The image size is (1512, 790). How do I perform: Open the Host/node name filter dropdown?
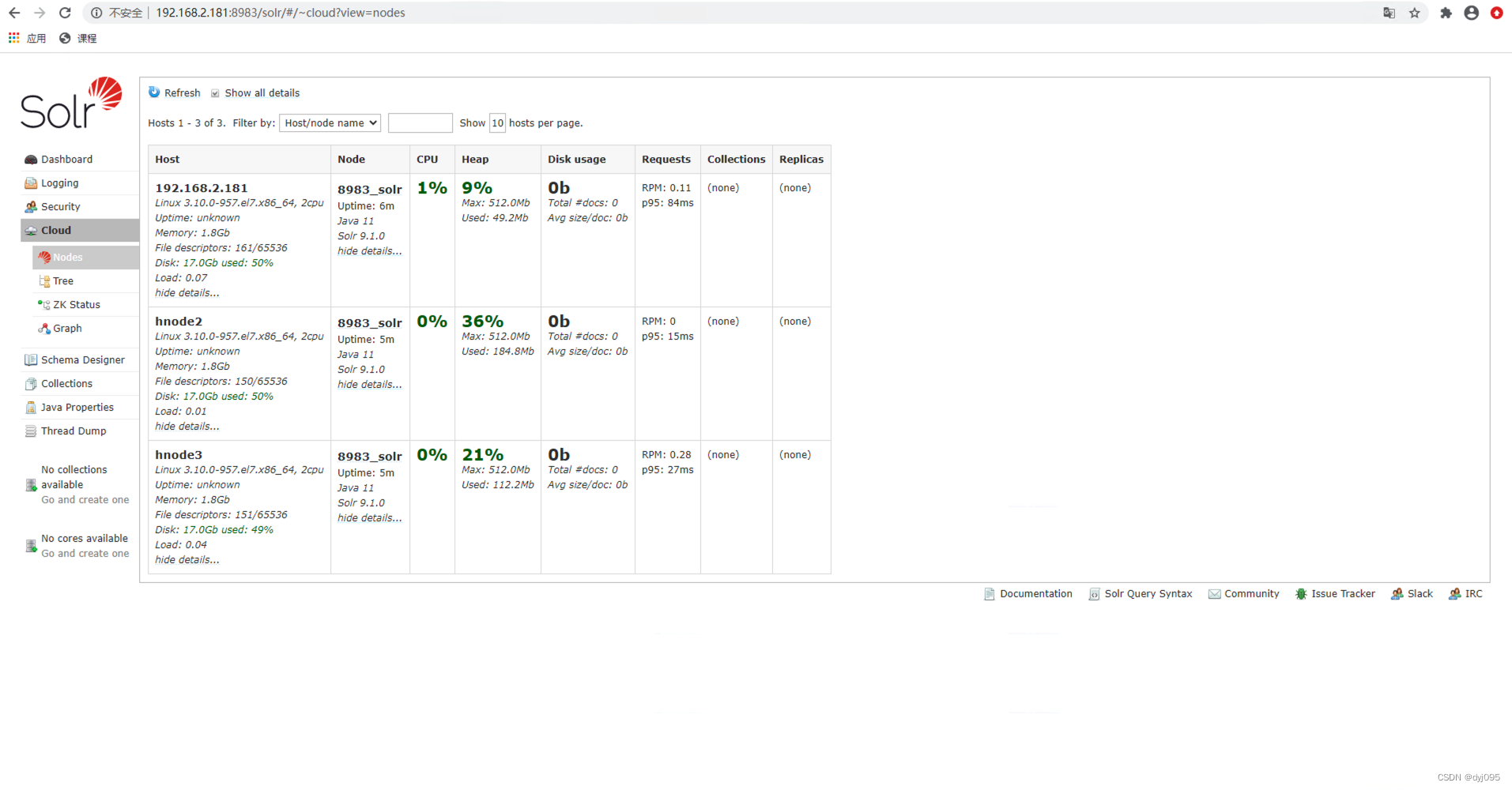click(x=330, y=123)
